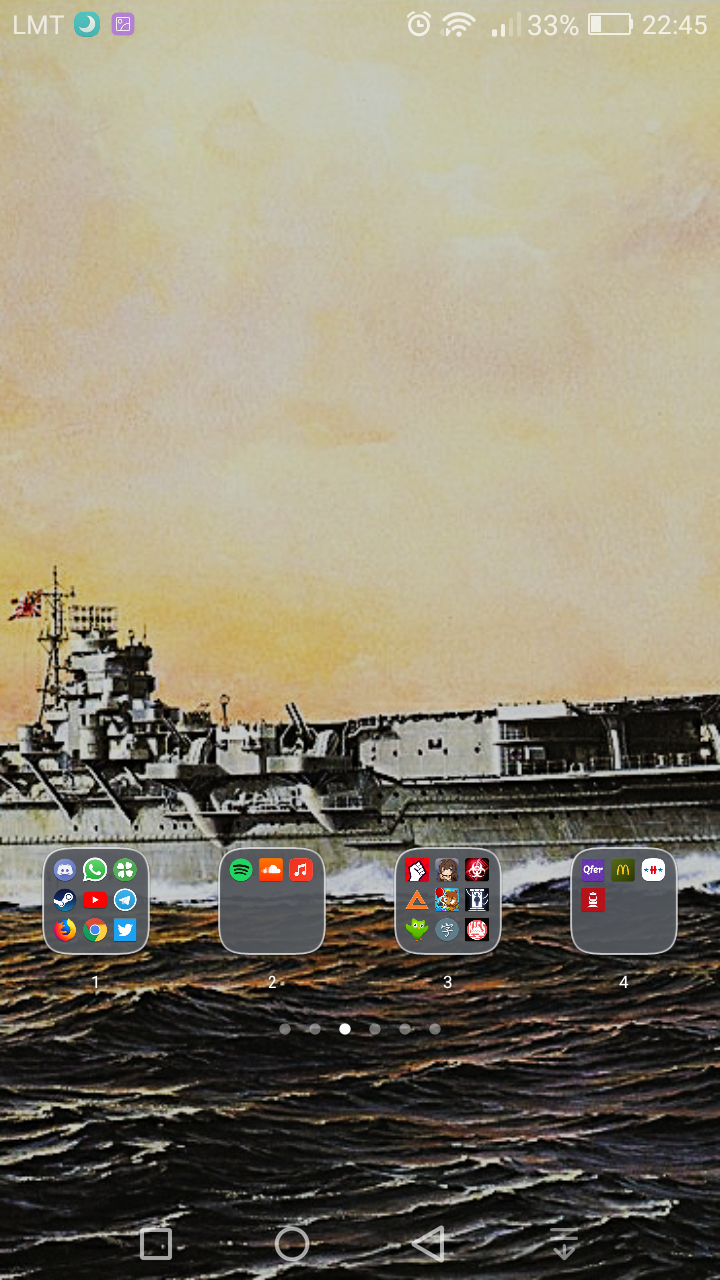The height and width of the screenshot is (1280, 720).
Task: Tap the folder label "1"
Action: point(96,982)
